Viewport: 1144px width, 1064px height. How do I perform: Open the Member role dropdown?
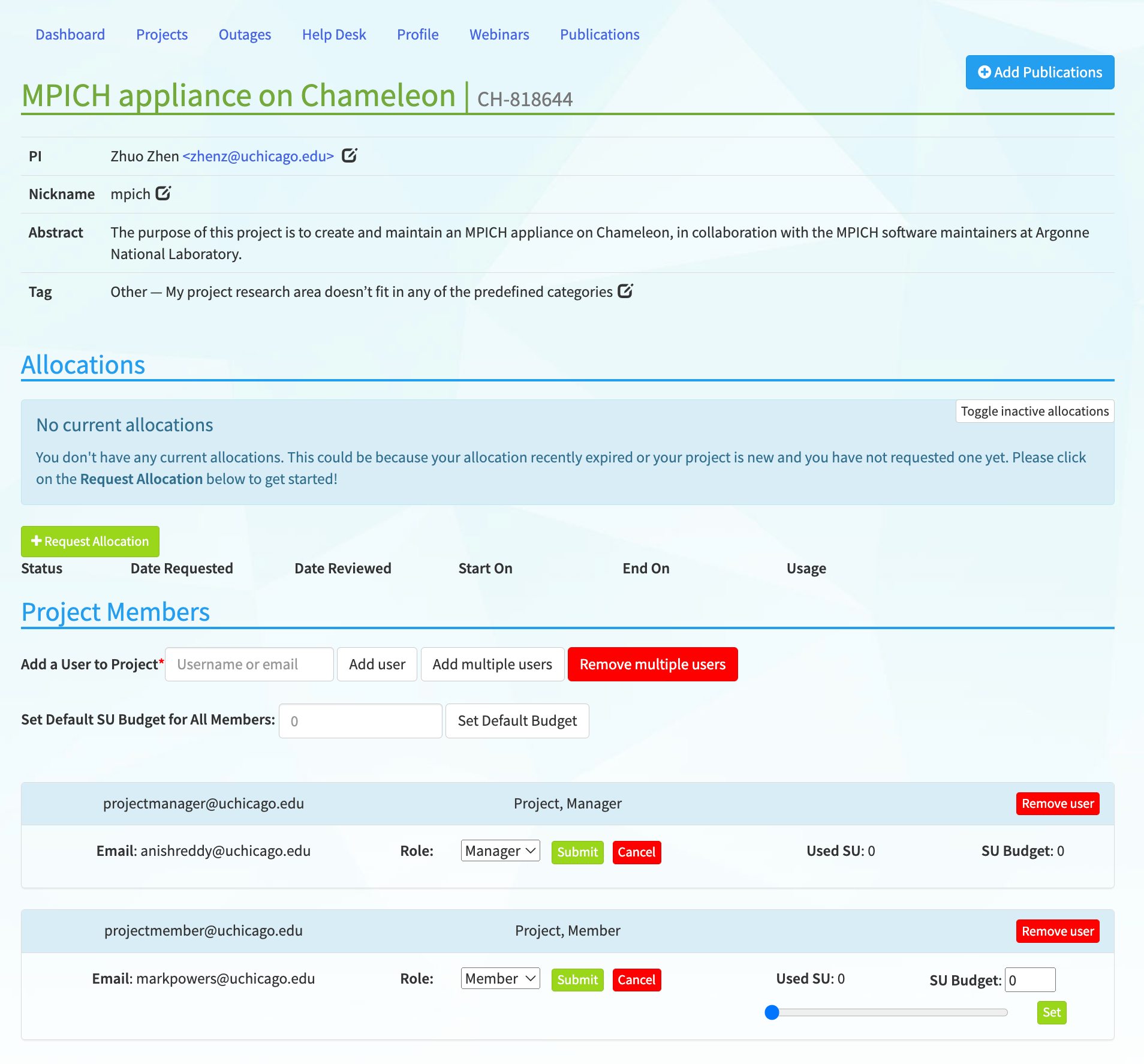(x=500, y=978)
